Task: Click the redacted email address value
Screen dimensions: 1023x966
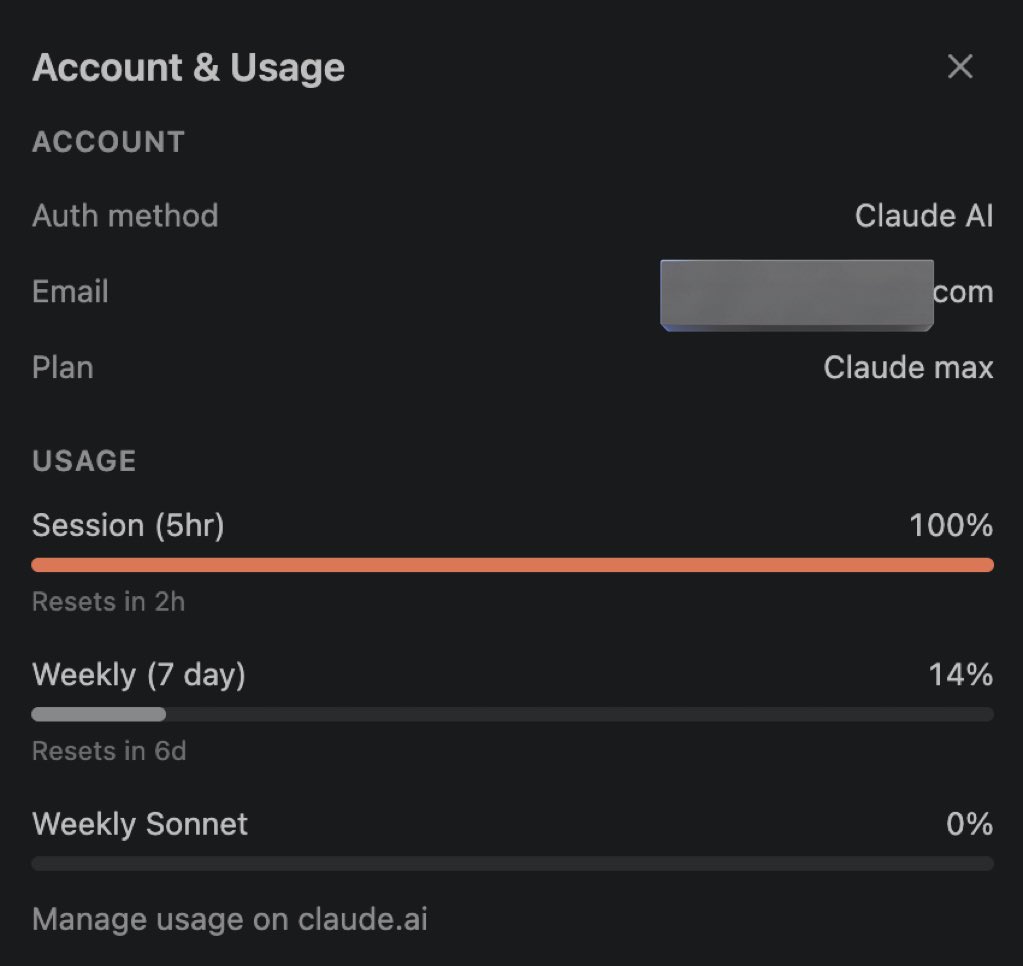Action: coord(825,293)
